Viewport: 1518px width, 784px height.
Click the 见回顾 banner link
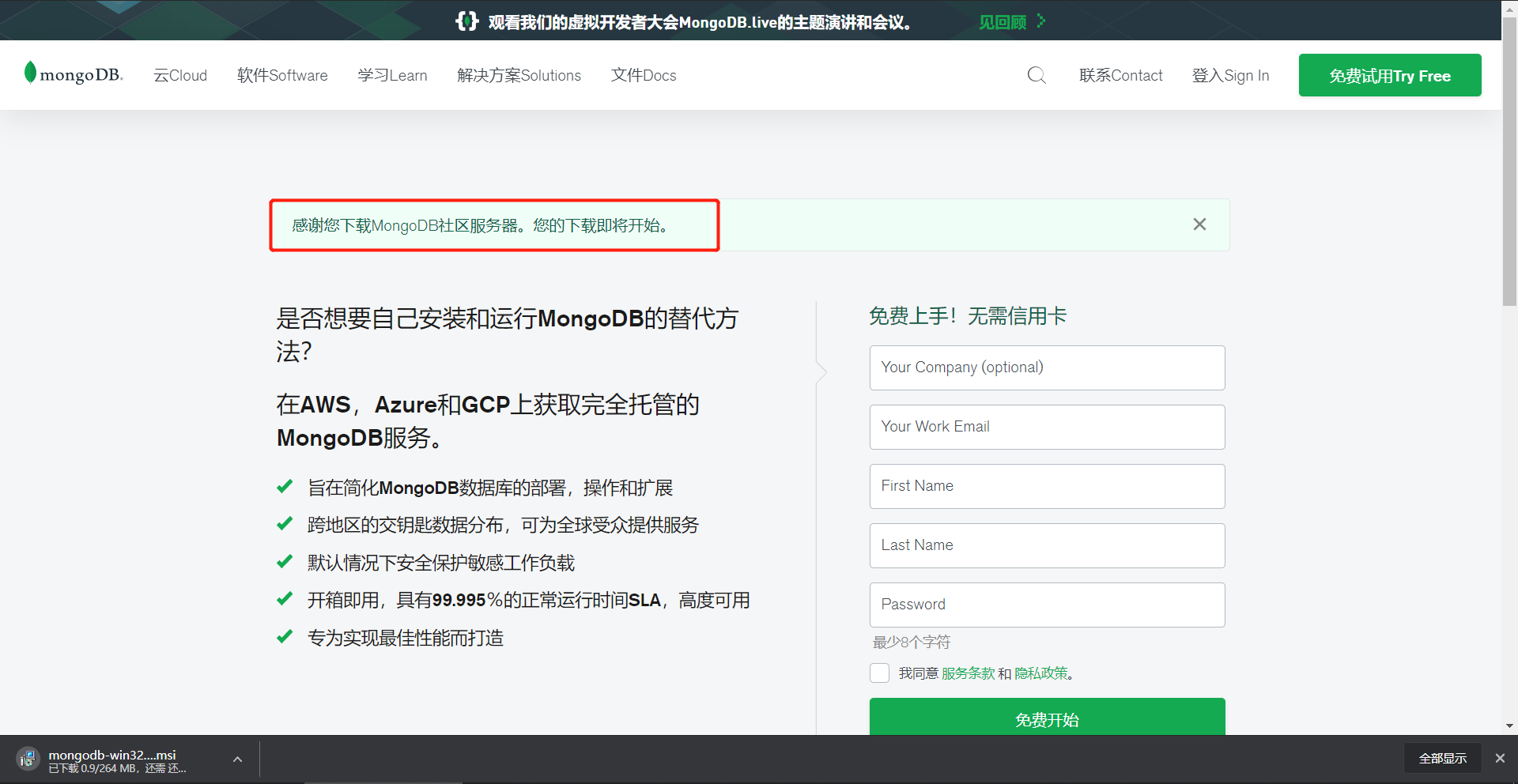[1003, 22]
